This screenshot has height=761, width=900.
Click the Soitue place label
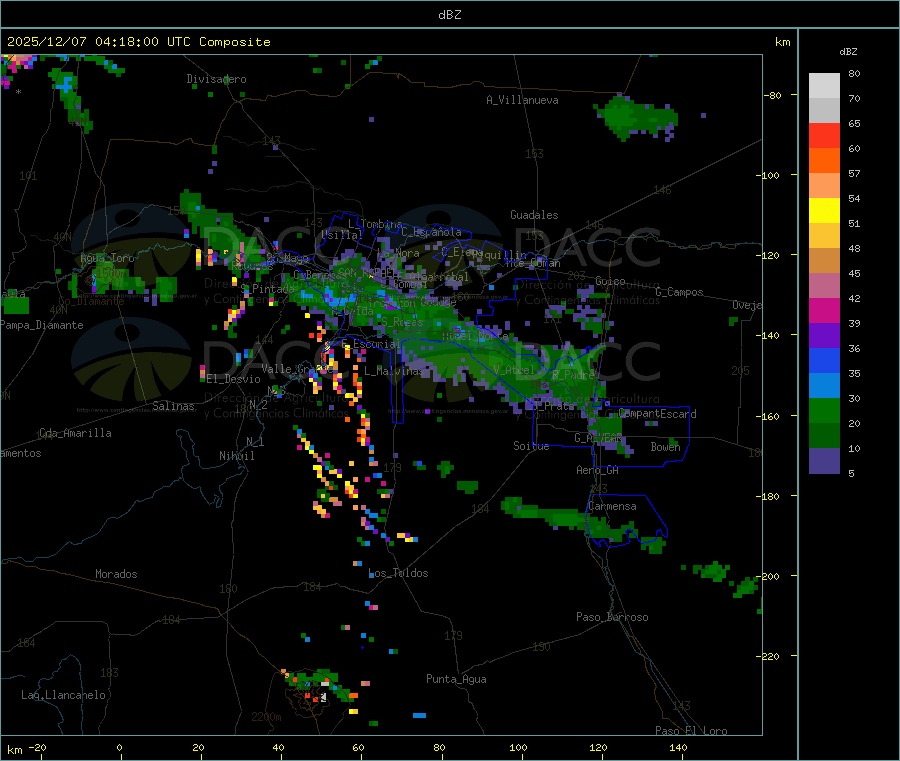tap(532, 446)
